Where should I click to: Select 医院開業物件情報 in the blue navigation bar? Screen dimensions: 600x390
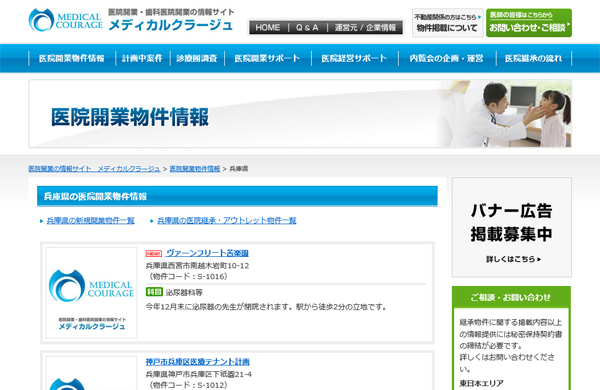[x=72, y=58]
